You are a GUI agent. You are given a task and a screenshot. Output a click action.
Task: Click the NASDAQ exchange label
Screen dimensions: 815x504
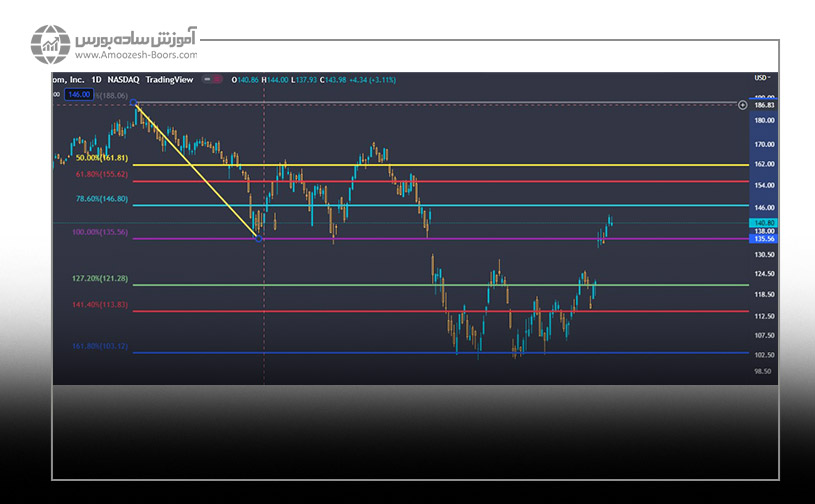(126, 79)
